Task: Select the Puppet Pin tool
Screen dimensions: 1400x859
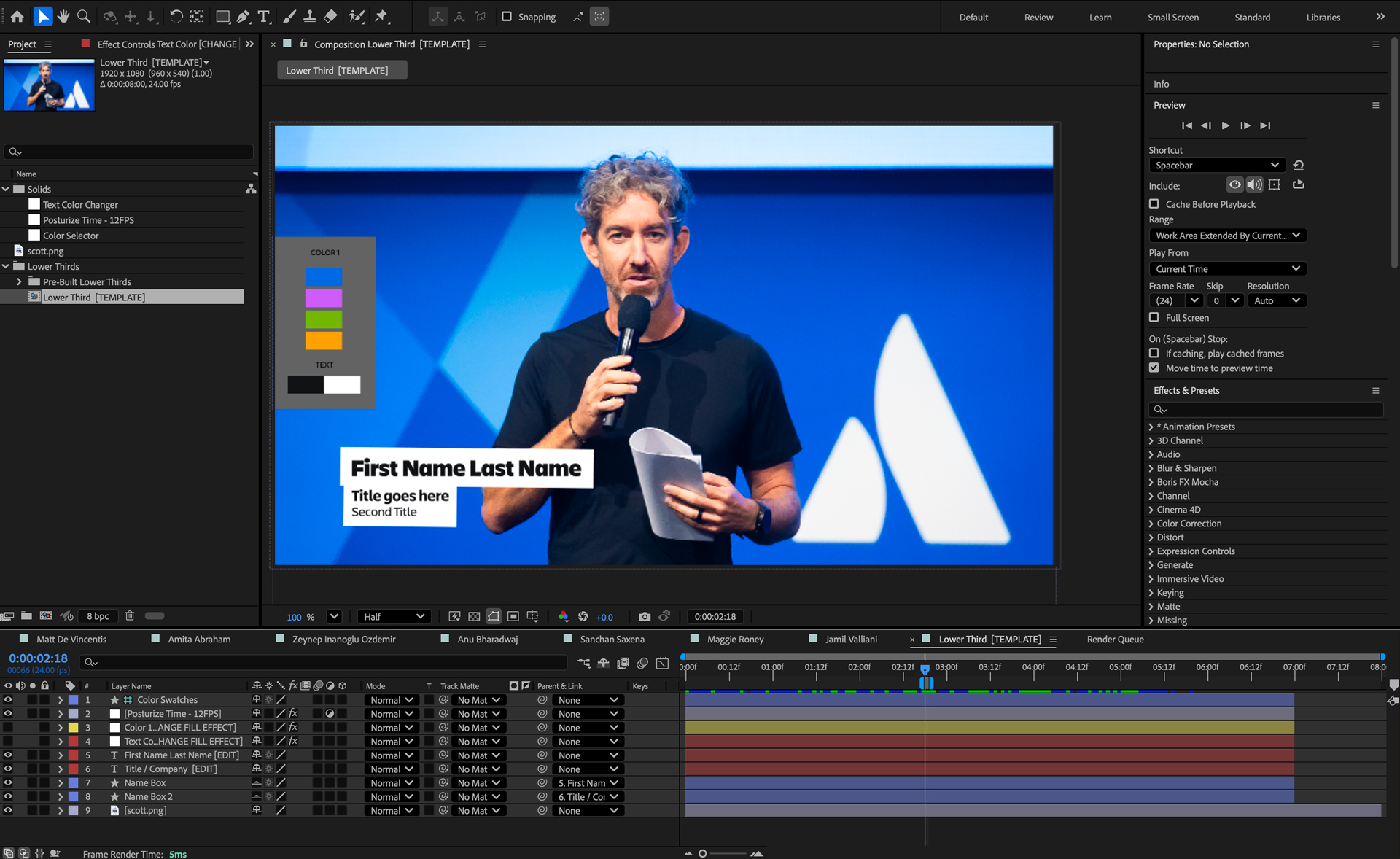Action: coord(381,16)
